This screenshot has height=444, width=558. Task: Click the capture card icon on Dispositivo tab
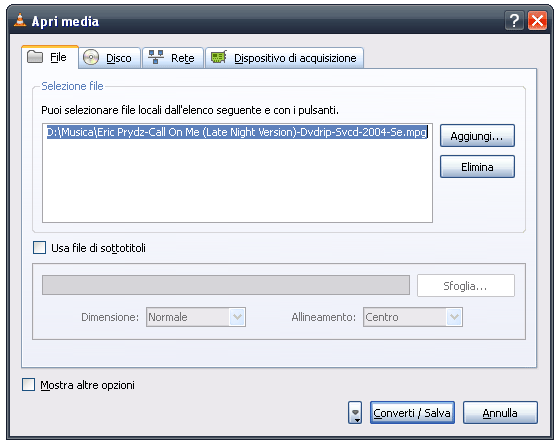(x=219, y=57)
